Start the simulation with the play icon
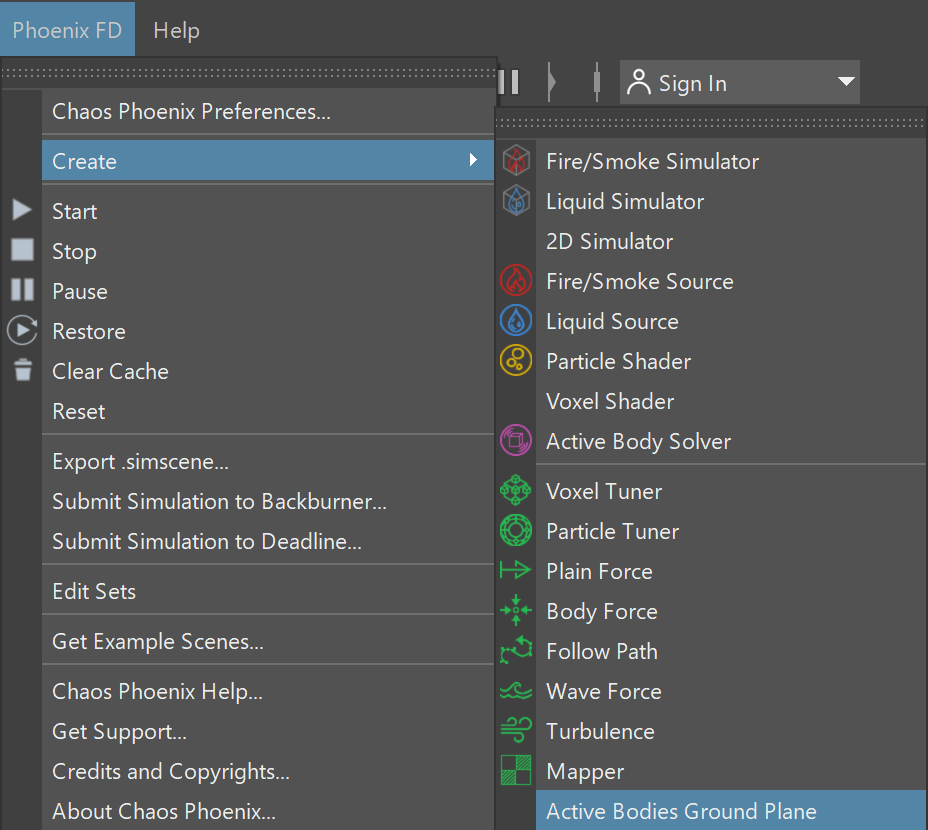 coord(22,210)
